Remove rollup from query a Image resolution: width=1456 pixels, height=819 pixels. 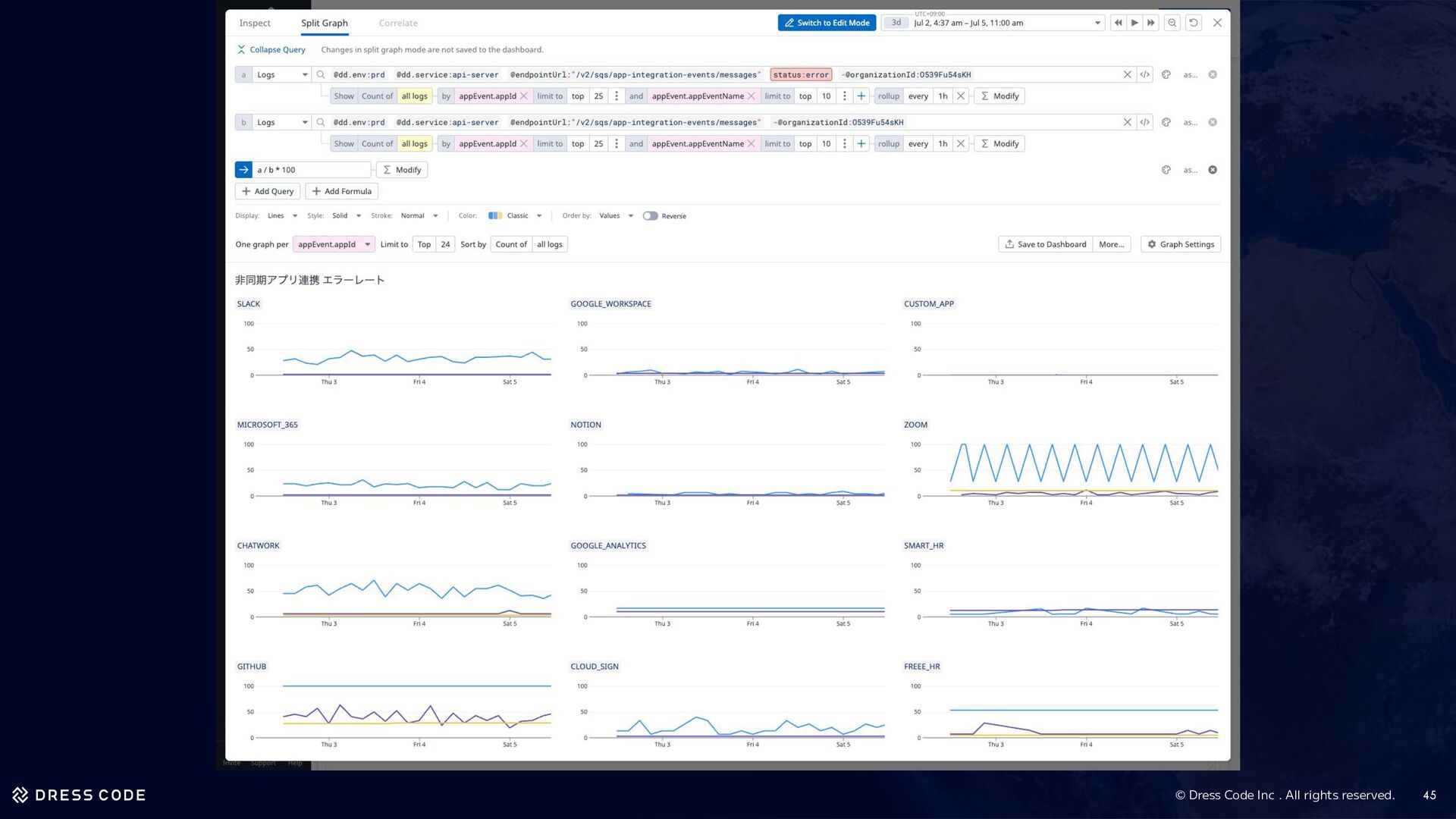coord(961,96)
